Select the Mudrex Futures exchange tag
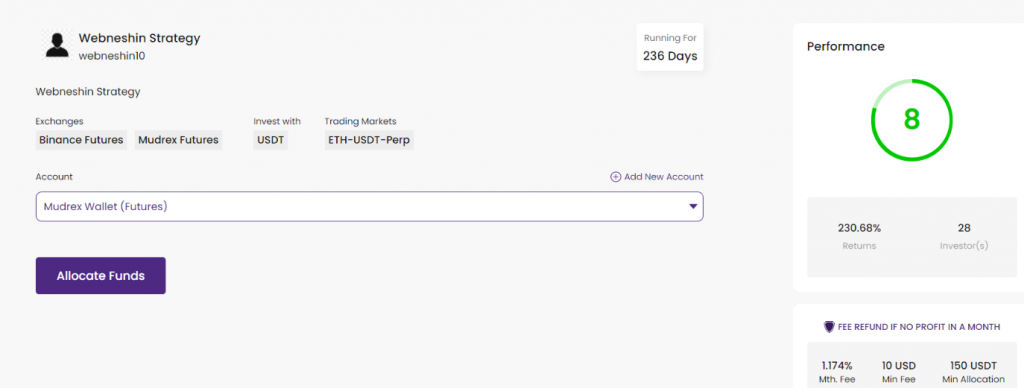The image size is (1024, 388). [178, 140]
